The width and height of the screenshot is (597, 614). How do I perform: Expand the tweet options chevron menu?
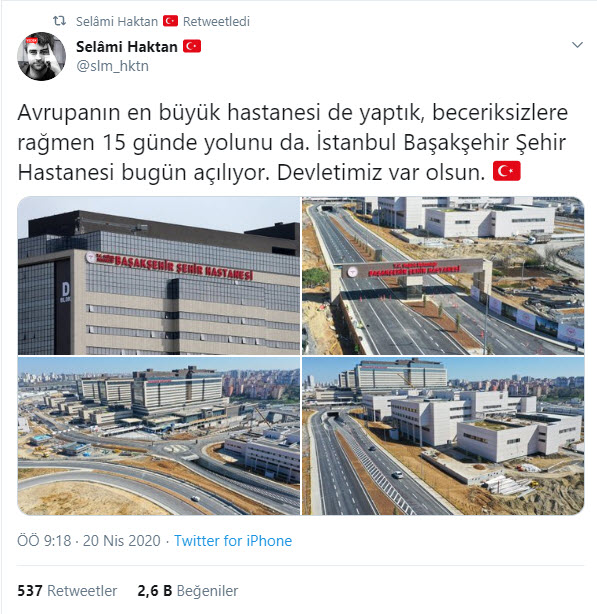tap(577, 45)
